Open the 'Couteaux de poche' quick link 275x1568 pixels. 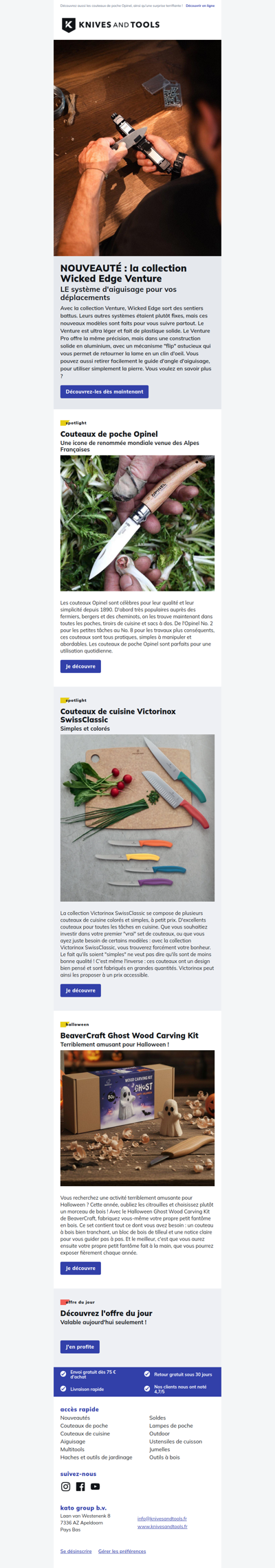click(84, 1426)
